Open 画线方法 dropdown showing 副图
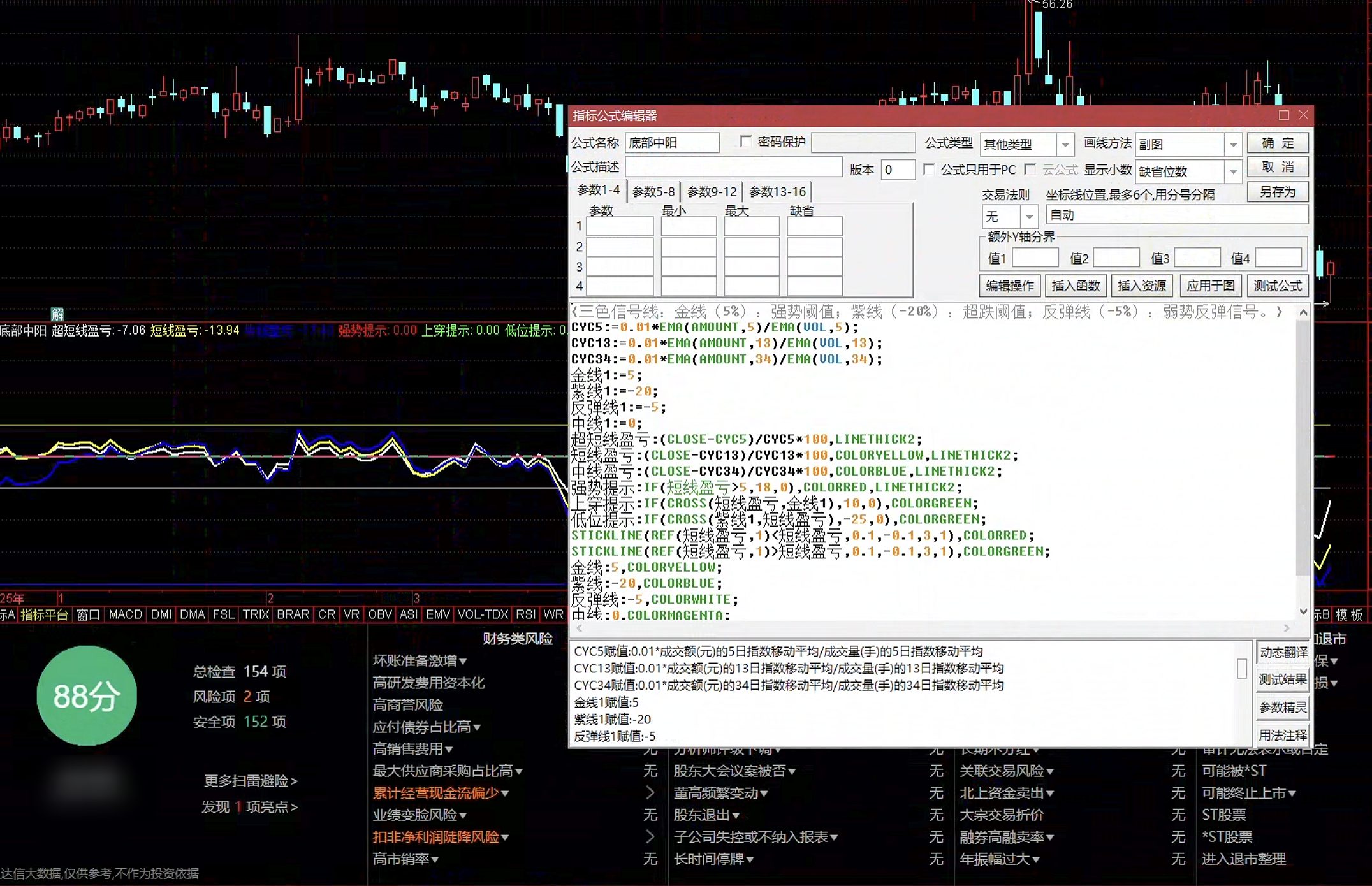 (1233, 145)
